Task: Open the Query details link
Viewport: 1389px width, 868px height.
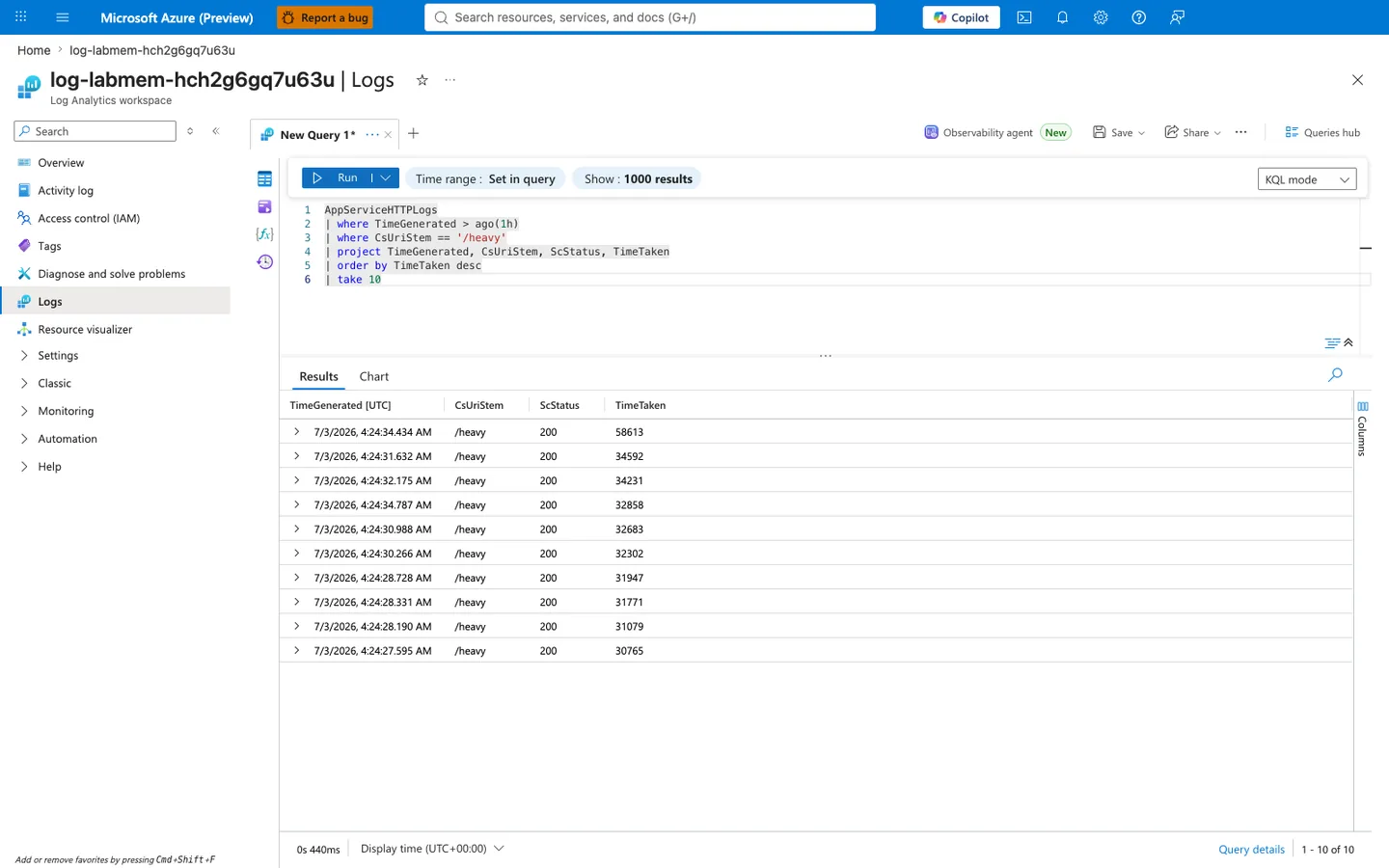Action: [1251, 850]
